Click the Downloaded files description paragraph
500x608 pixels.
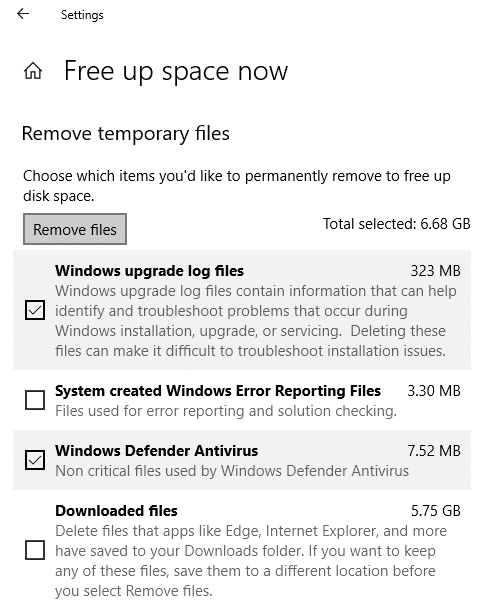[x=251, y=561]
